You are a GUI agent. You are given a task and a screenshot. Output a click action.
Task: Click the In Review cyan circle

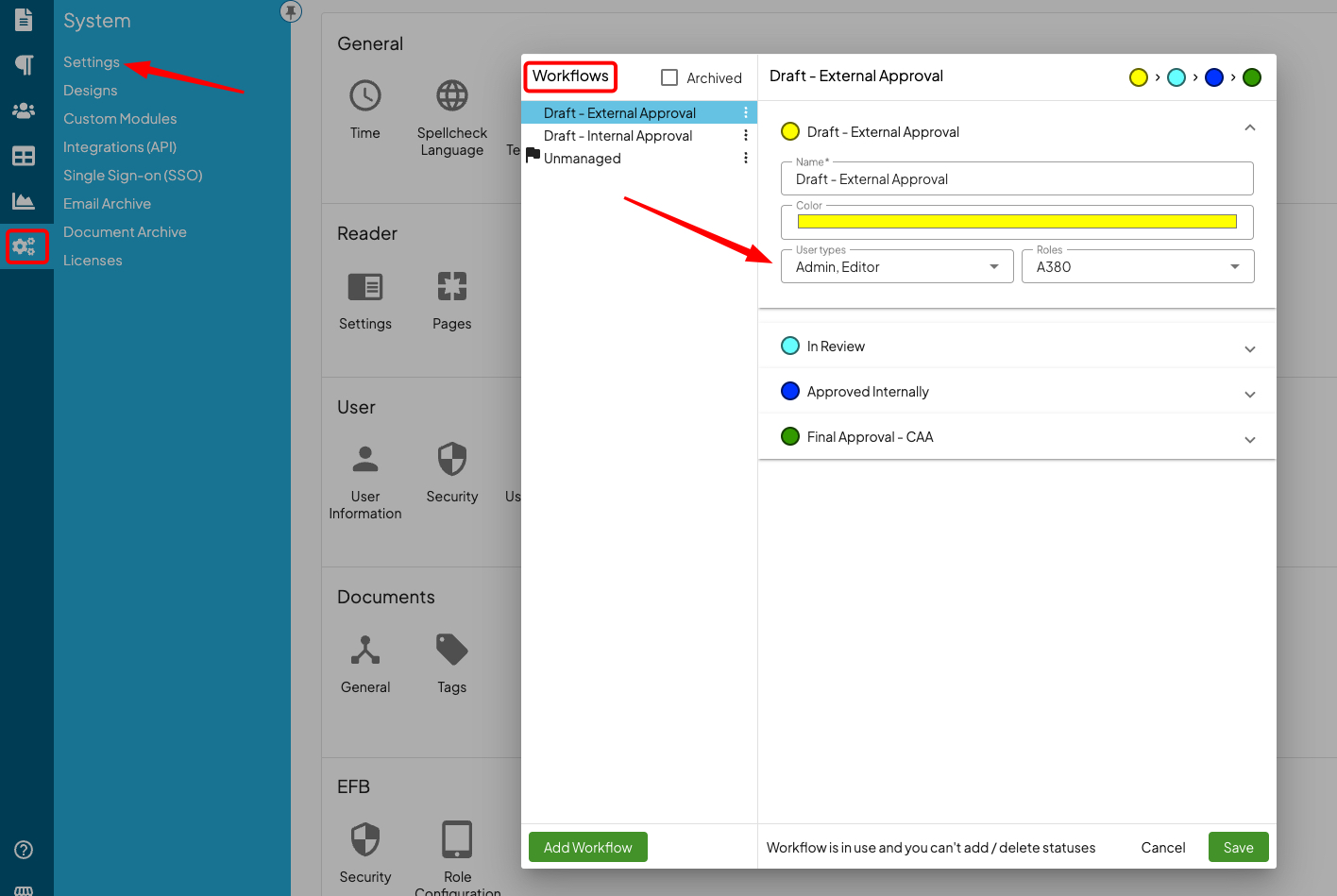(x=790, y=346)
